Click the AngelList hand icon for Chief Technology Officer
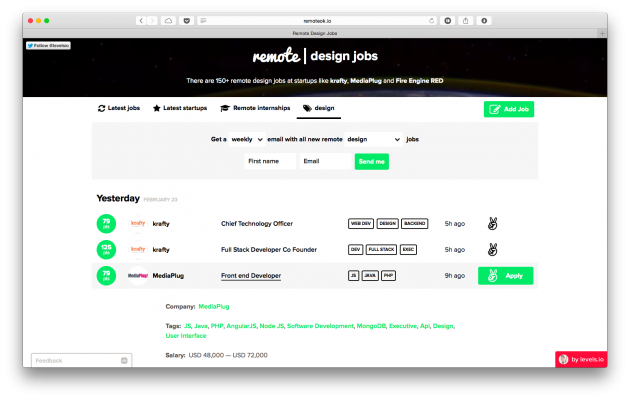630x400 pixels. click(492, 224)
